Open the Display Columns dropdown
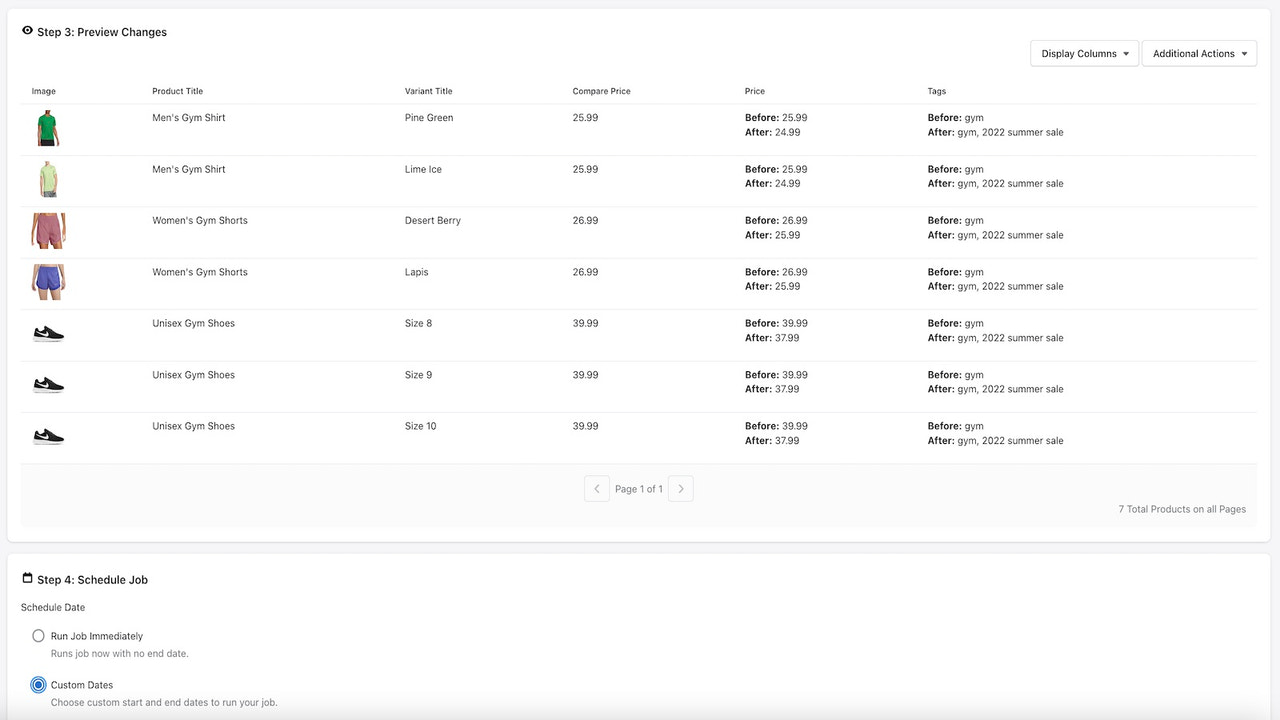This screenshot has width=1280, height=720. [x=1084, y=53]
